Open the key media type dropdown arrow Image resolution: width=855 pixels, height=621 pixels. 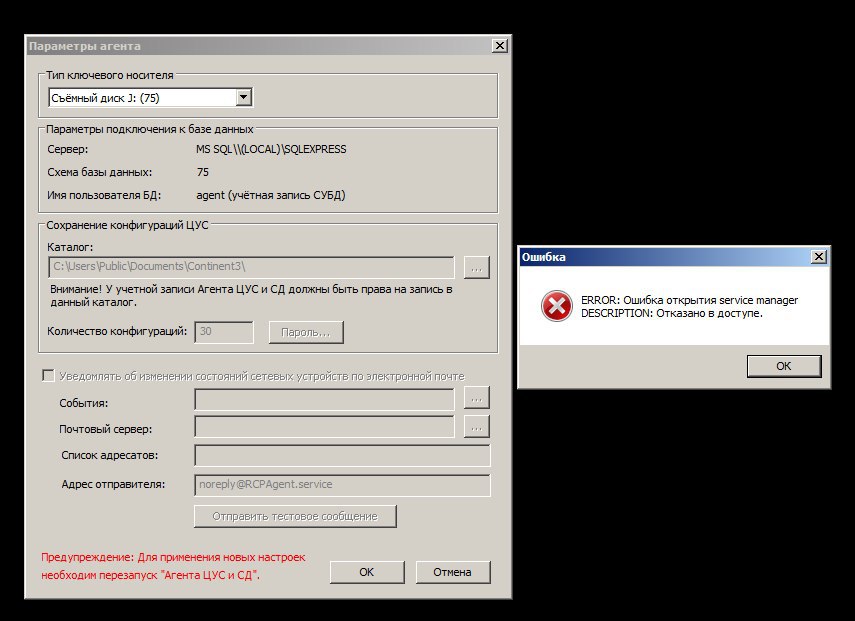tap(244, 98)
